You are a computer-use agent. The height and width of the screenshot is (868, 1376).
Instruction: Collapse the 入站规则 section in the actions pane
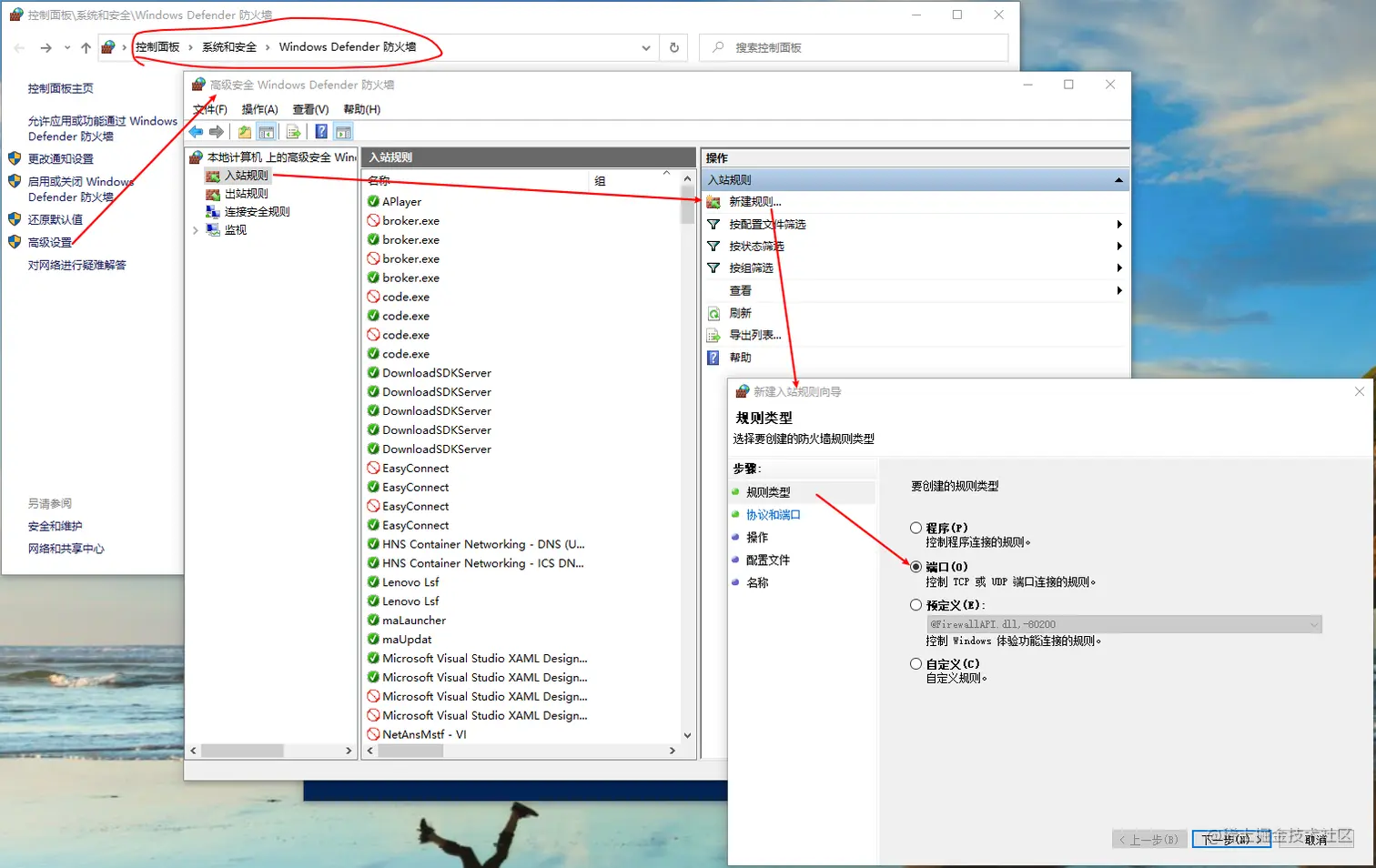tap(1118, 180)
